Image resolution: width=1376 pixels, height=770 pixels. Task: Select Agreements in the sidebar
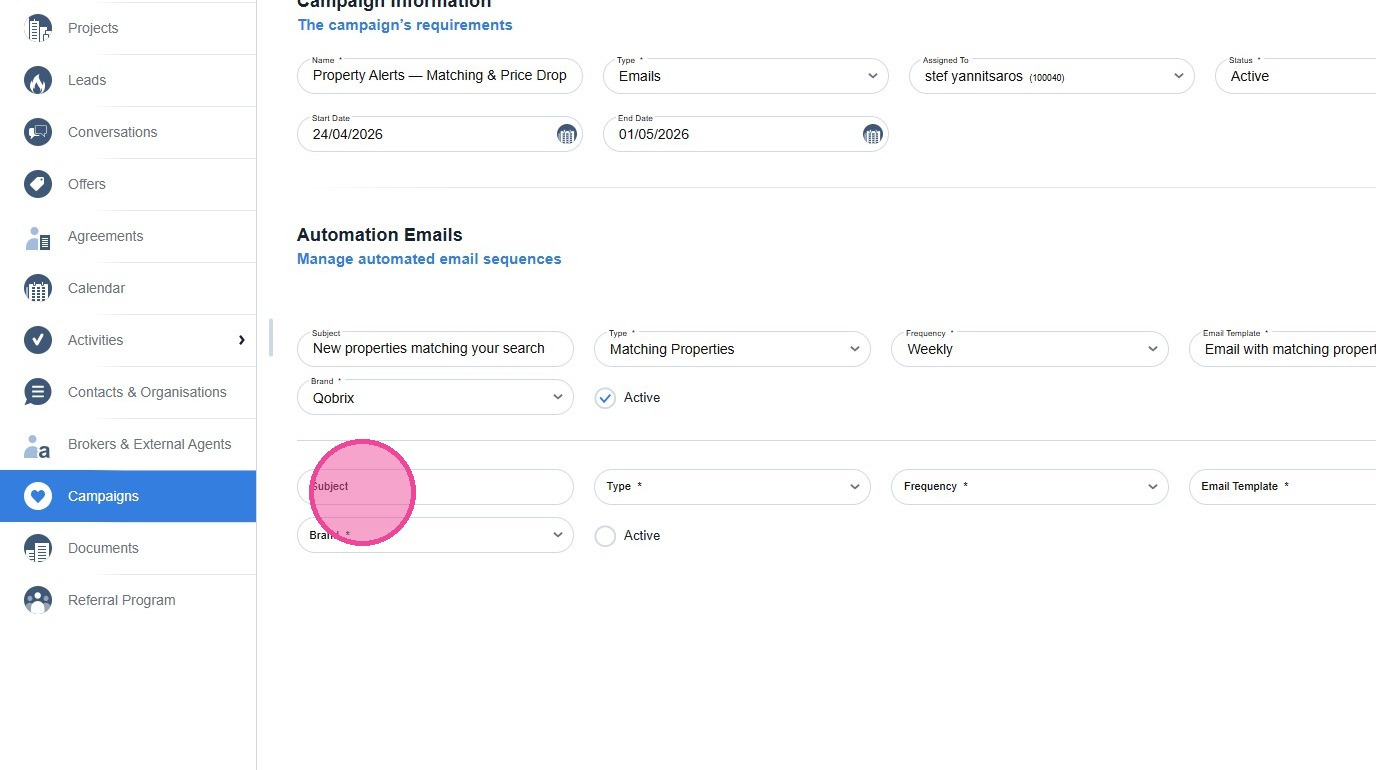click(x=105, y=236)
